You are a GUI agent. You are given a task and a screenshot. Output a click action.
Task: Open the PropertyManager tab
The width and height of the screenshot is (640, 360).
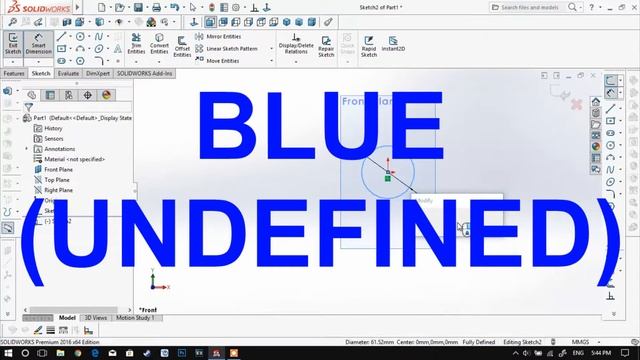click(50, 95)
